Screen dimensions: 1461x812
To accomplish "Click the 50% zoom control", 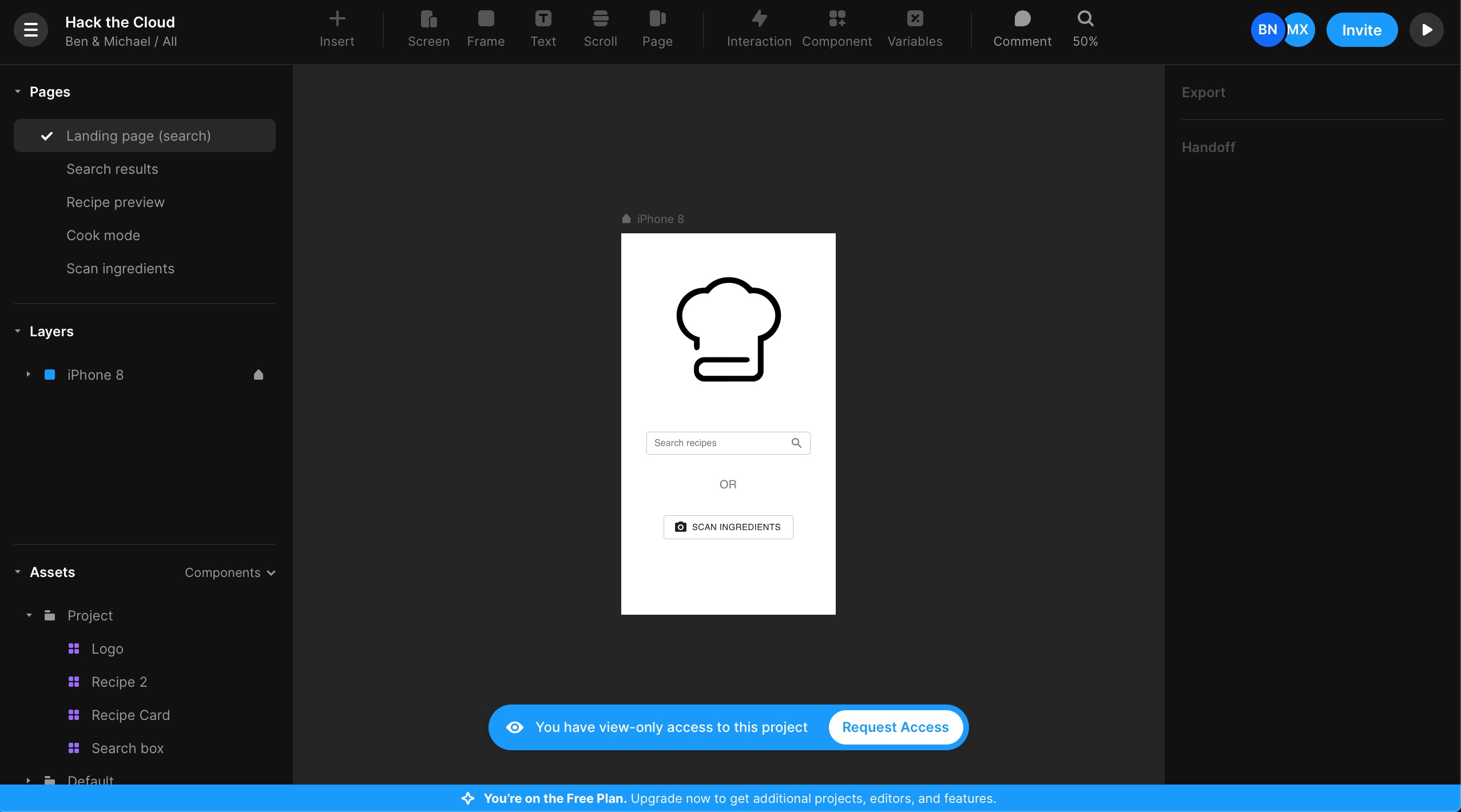I will click(x=1085, y=29).
